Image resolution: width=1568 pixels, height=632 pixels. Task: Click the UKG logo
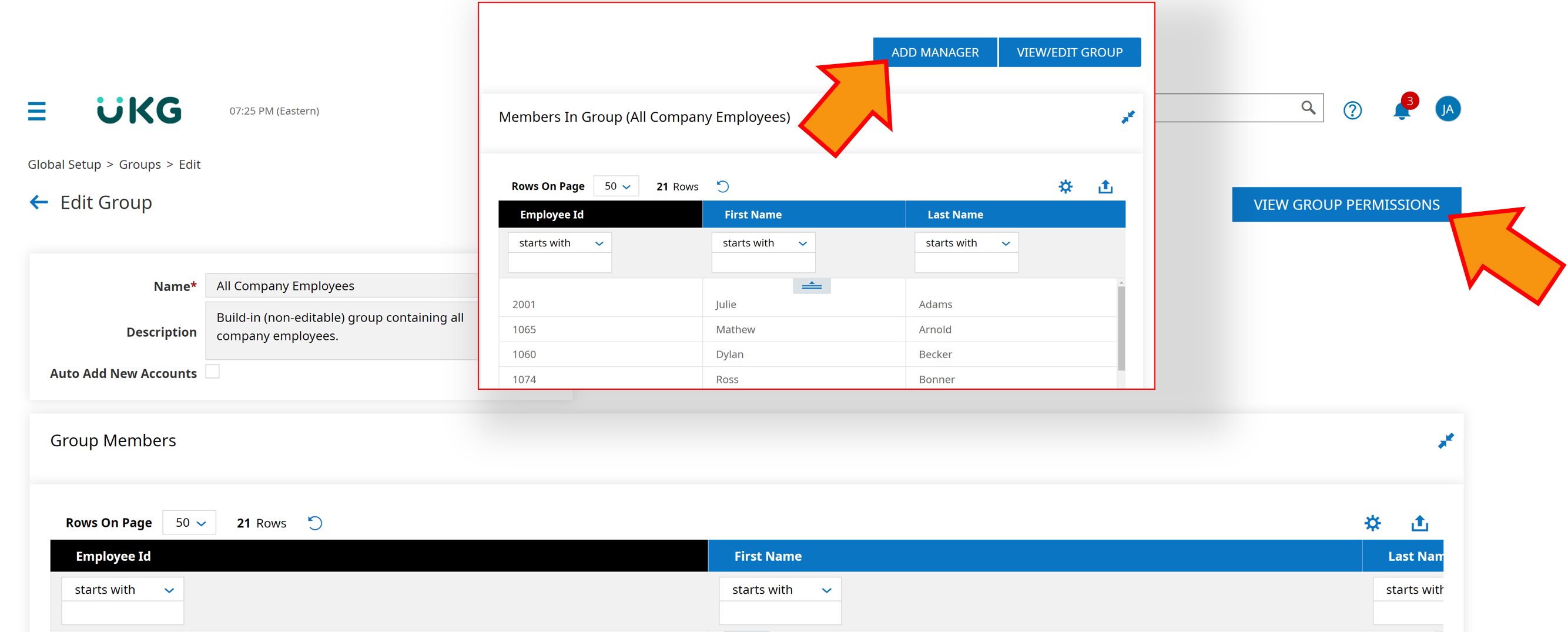click(139, 110)
